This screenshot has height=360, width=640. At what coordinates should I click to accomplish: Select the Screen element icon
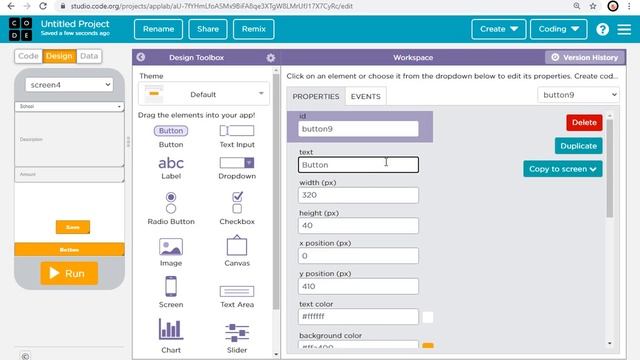pos(171,287)
